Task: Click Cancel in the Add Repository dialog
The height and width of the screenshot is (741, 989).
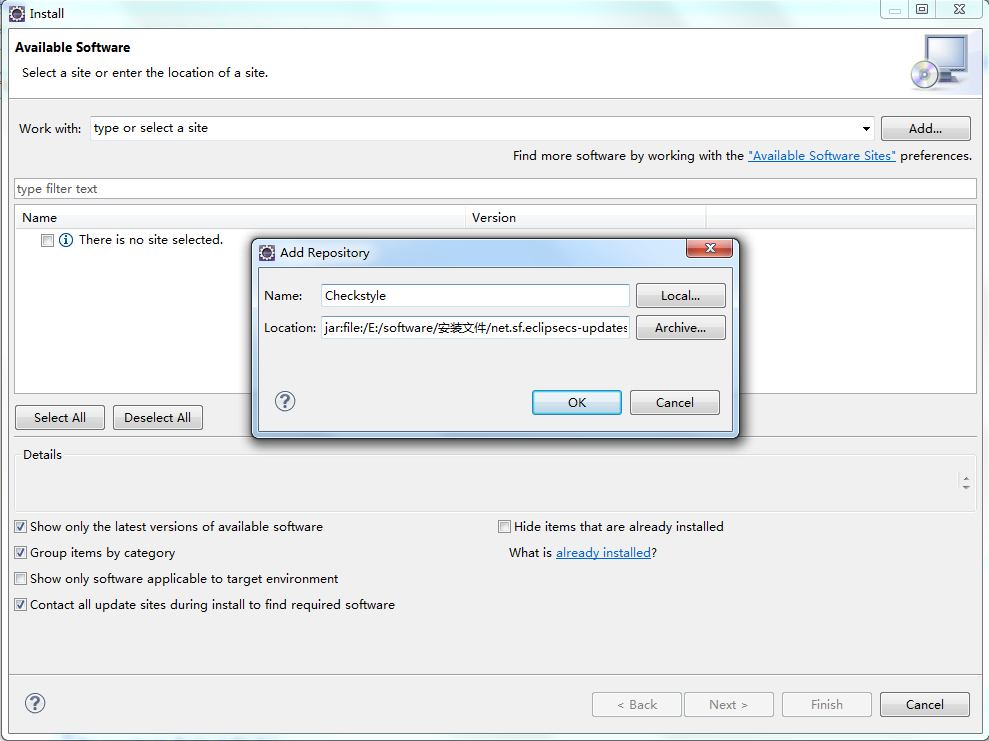Action: tap(674, 402)
